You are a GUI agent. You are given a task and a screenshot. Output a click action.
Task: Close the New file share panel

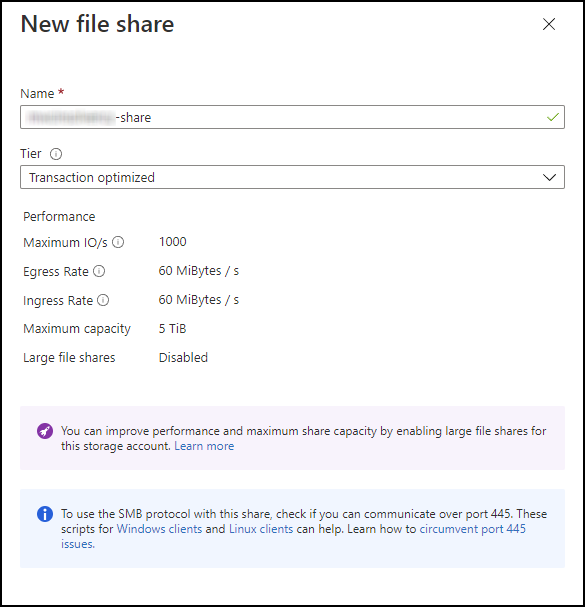point(549,24)
